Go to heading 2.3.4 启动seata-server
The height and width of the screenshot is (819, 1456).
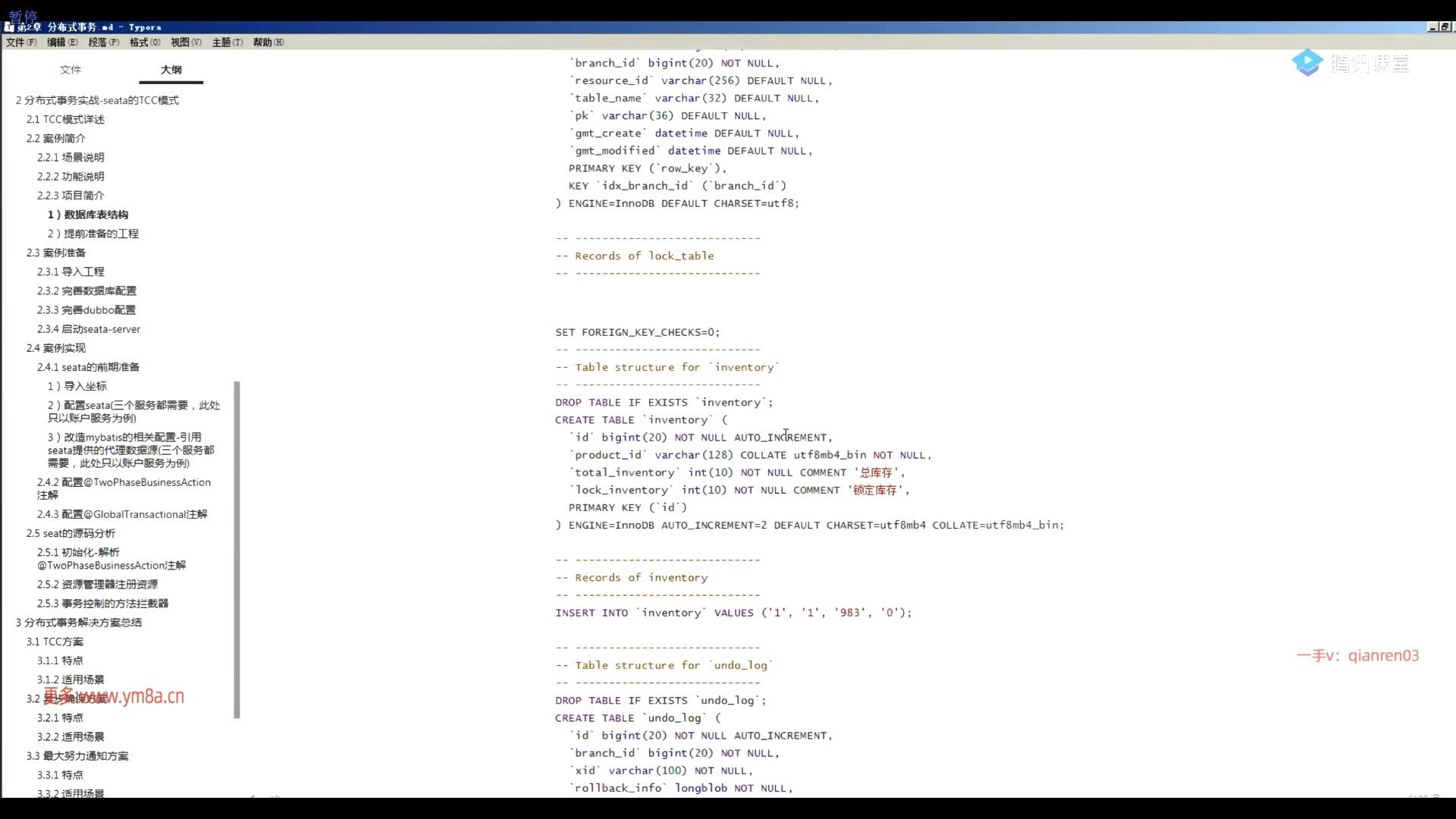[89, 329]
